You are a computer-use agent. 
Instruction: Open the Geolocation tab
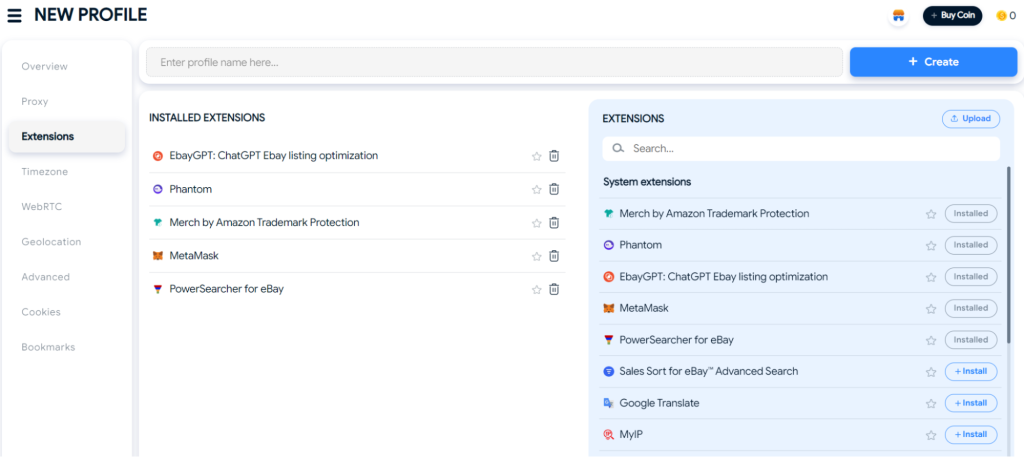(51, 242)
